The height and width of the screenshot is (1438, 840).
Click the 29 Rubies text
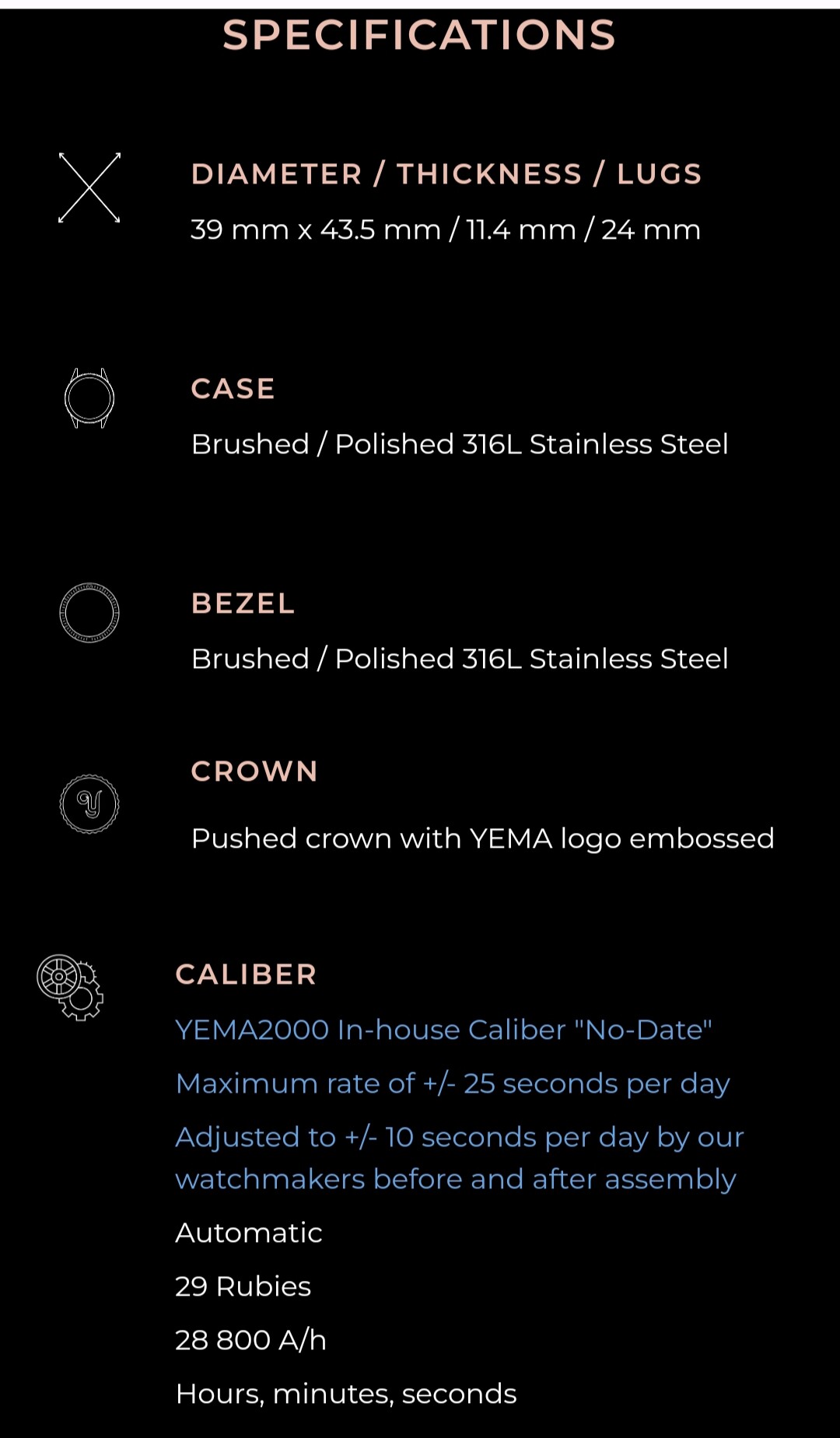point(243,1286)
